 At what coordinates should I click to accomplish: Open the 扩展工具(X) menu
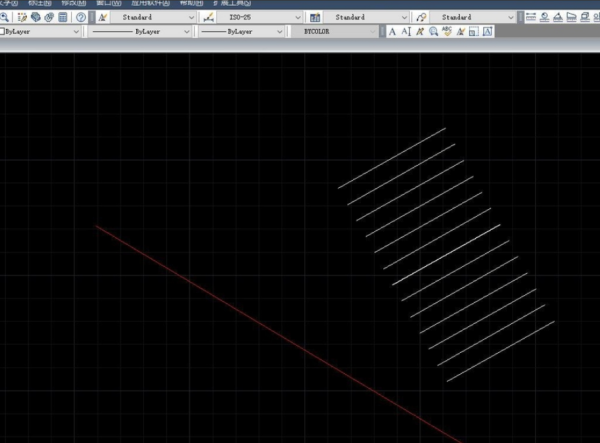(x=232, y=3)
